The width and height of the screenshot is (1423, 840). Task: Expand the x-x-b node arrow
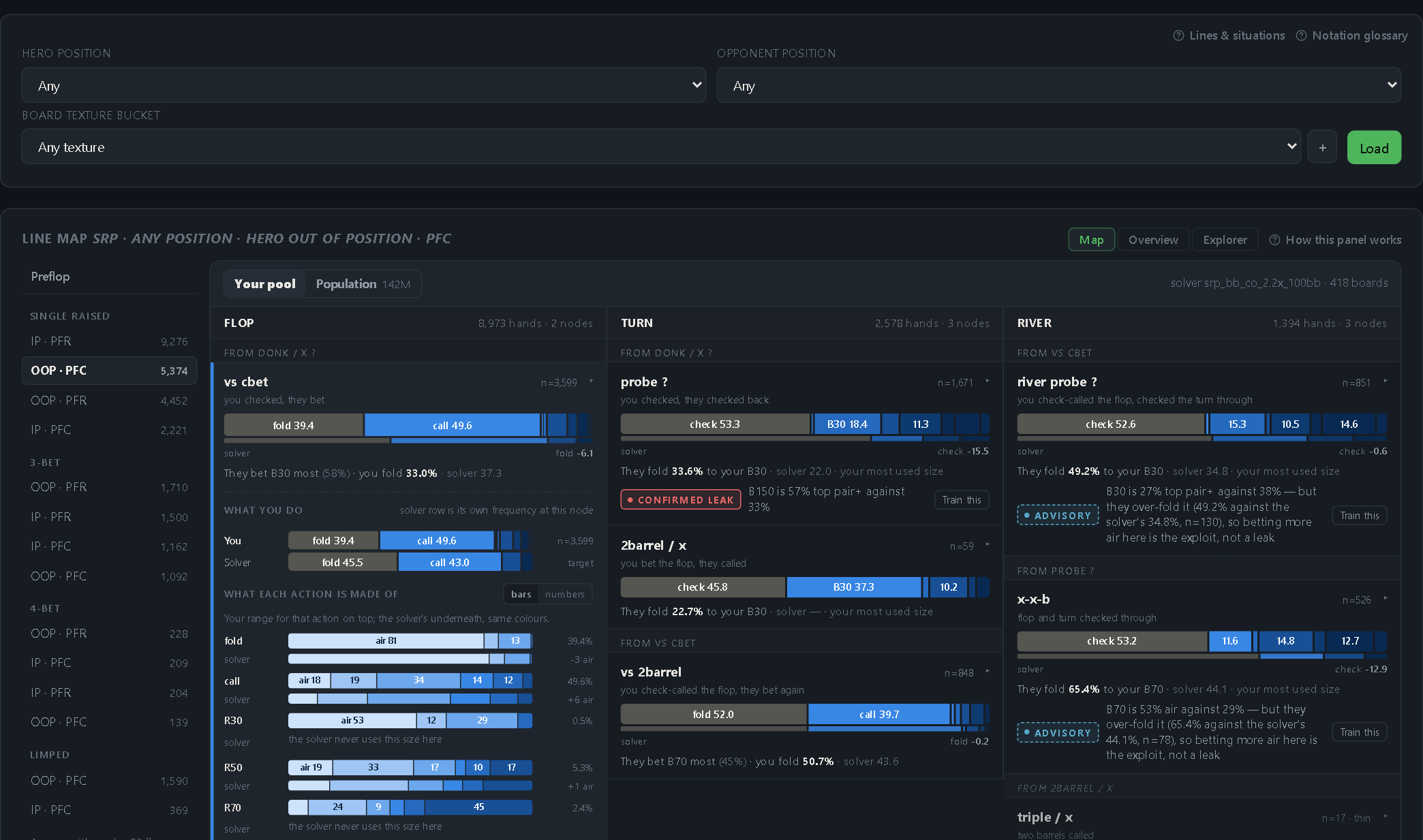[1386, 599]
